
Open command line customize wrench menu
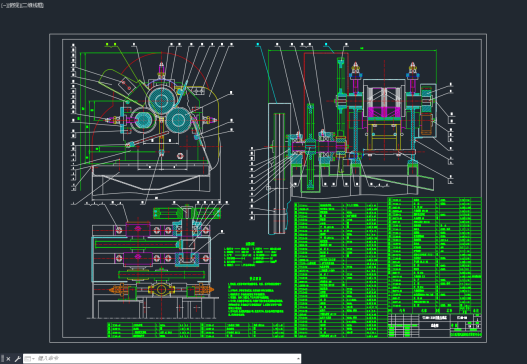[17, 359]
